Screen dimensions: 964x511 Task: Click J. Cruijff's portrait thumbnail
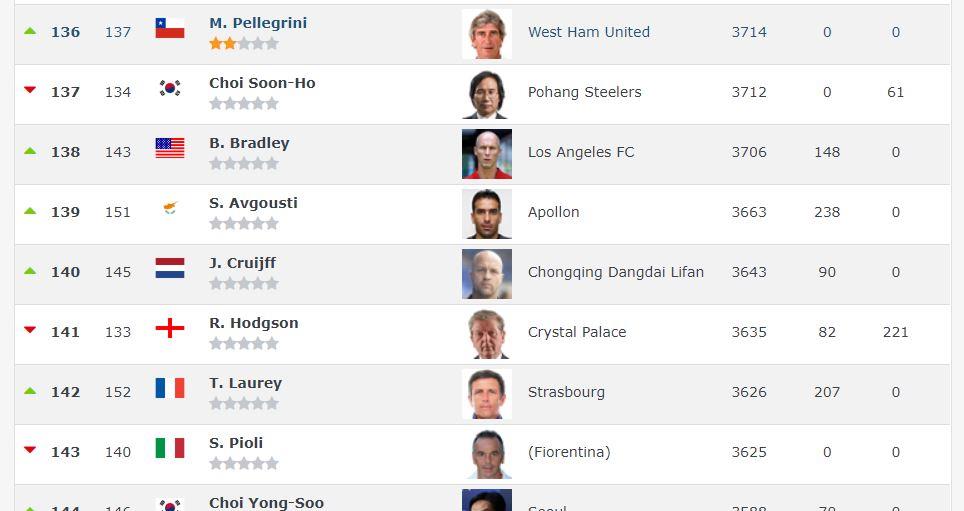point(487,274)
